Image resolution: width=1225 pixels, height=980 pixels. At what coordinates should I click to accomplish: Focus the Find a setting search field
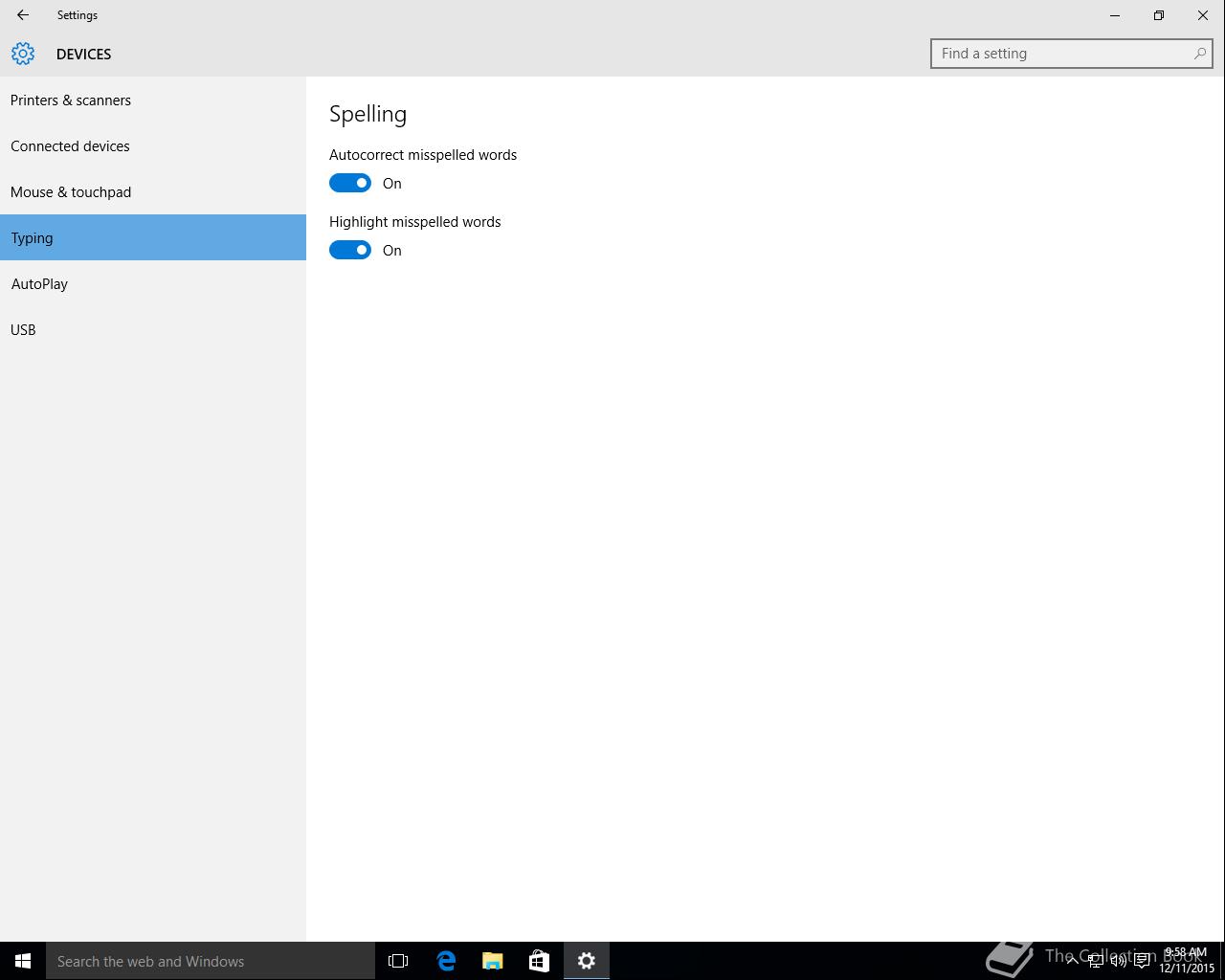coord(1071,54)
